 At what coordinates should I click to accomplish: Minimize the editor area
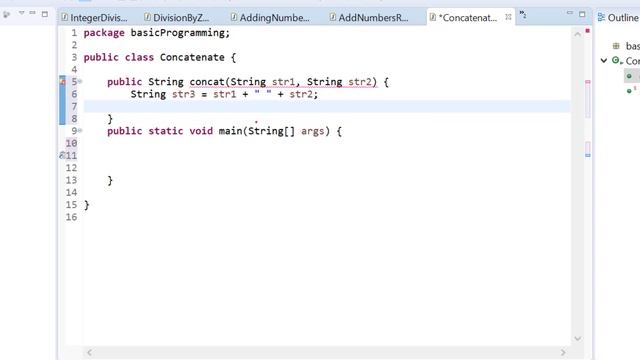pos(570,13)
